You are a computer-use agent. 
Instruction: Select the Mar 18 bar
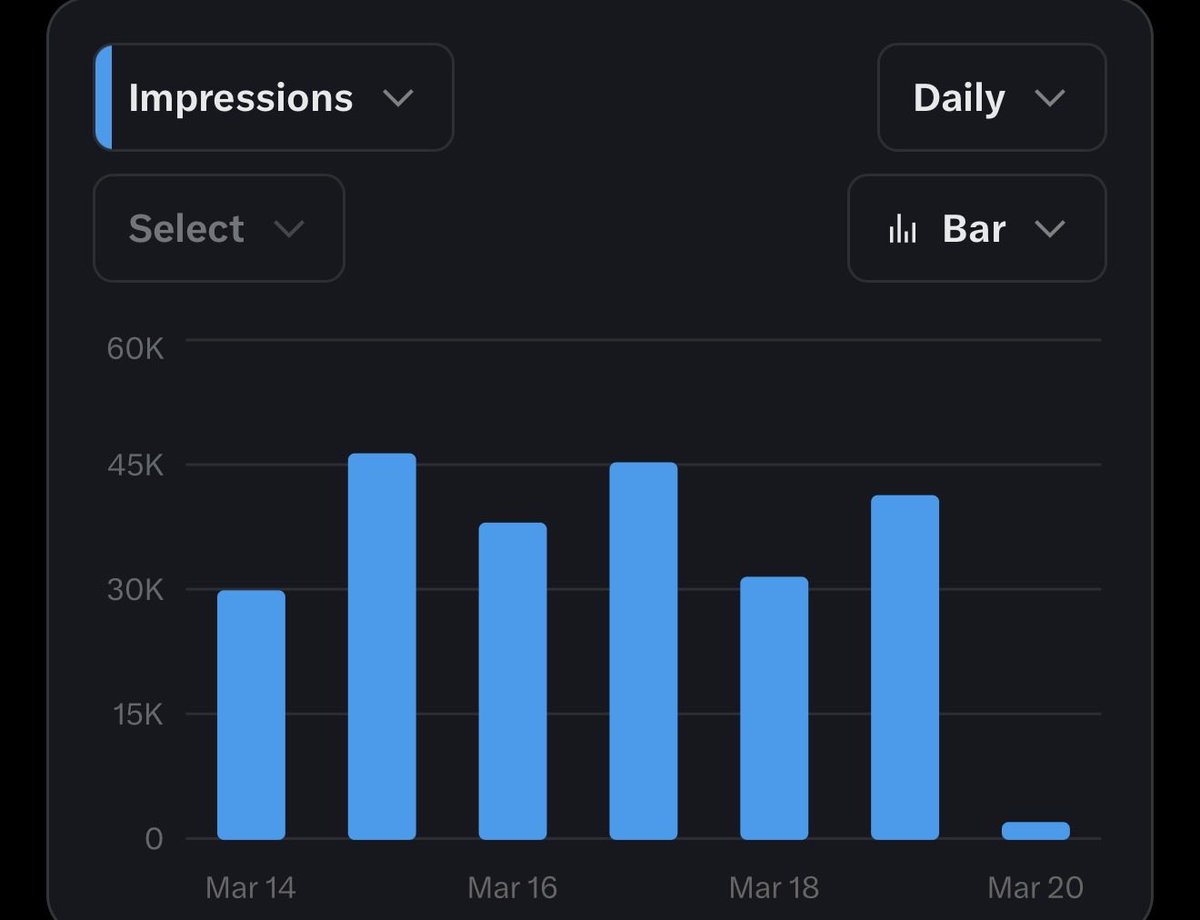[774, 708]
